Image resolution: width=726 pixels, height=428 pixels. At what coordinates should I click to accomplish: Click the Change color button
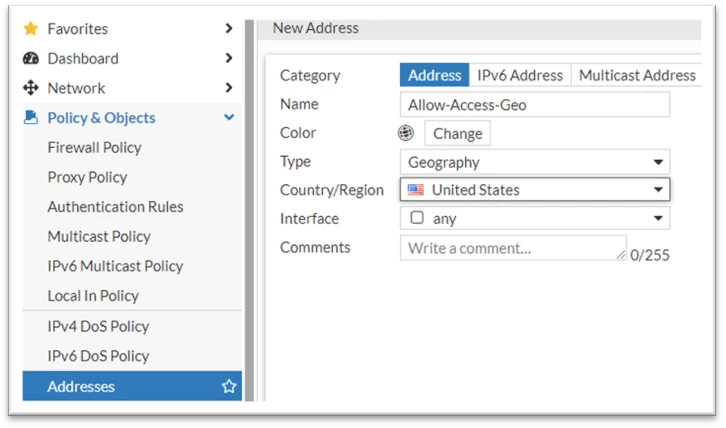(x=457, y=133)
